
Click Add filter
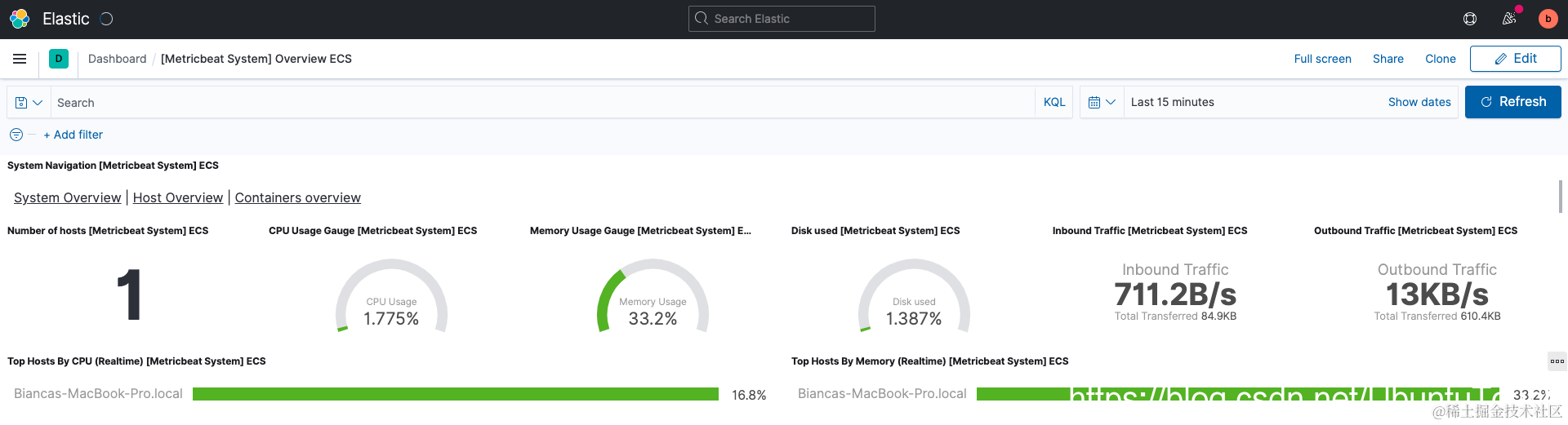pyautogui.click(x=73, y=135)
